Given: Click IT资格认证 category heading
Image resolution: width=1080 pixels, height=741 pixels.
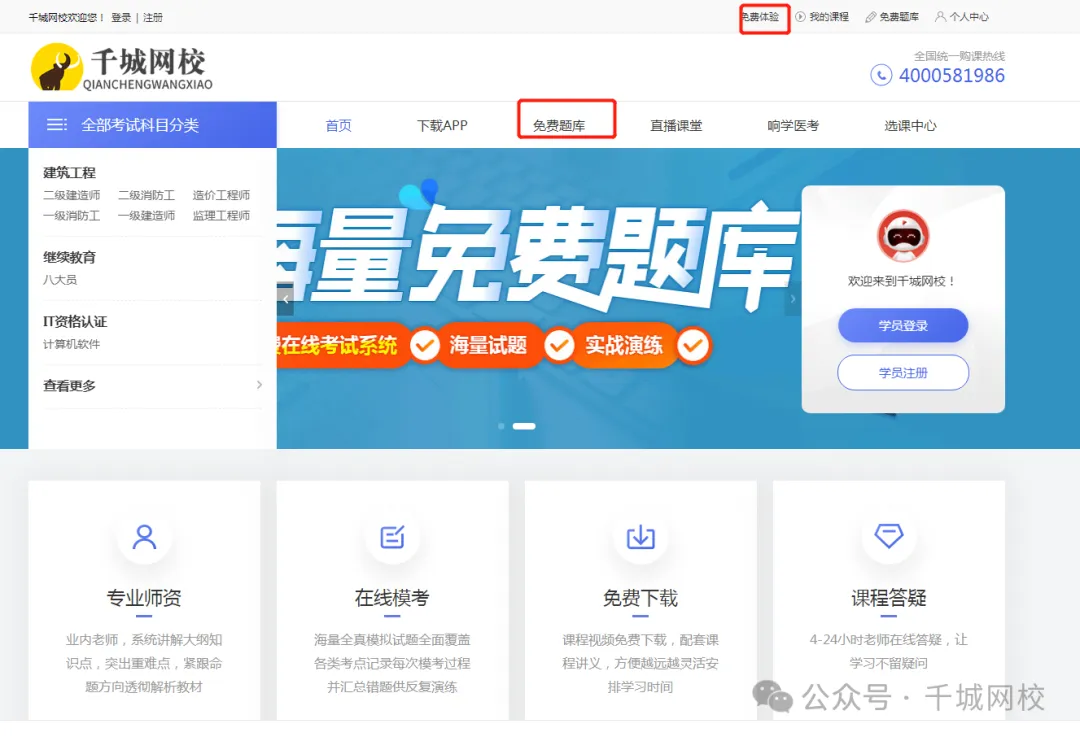Looking at the screenshot, I should (x=75, y=321).
